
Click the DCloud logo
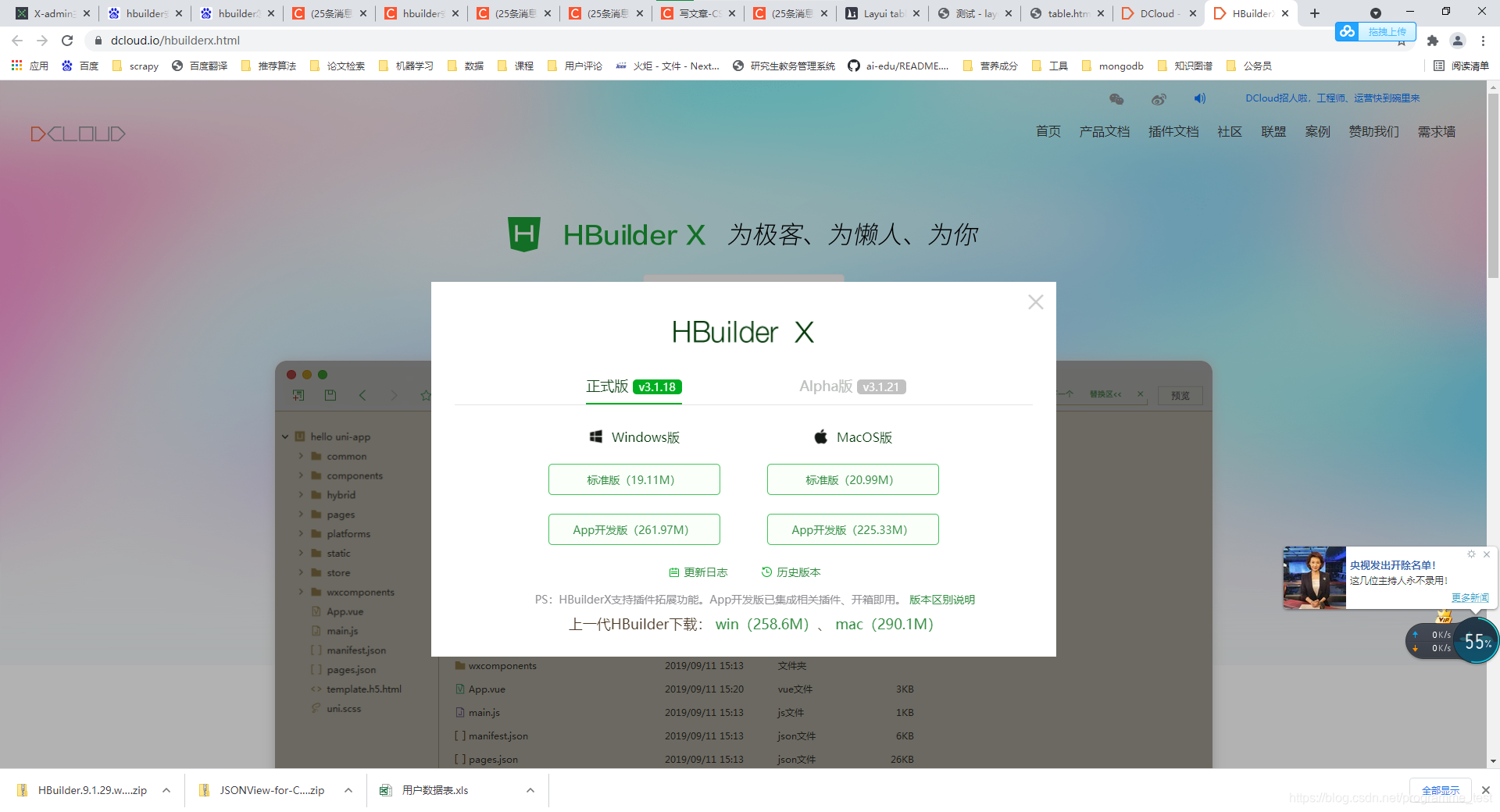click(x=78, y=134)
